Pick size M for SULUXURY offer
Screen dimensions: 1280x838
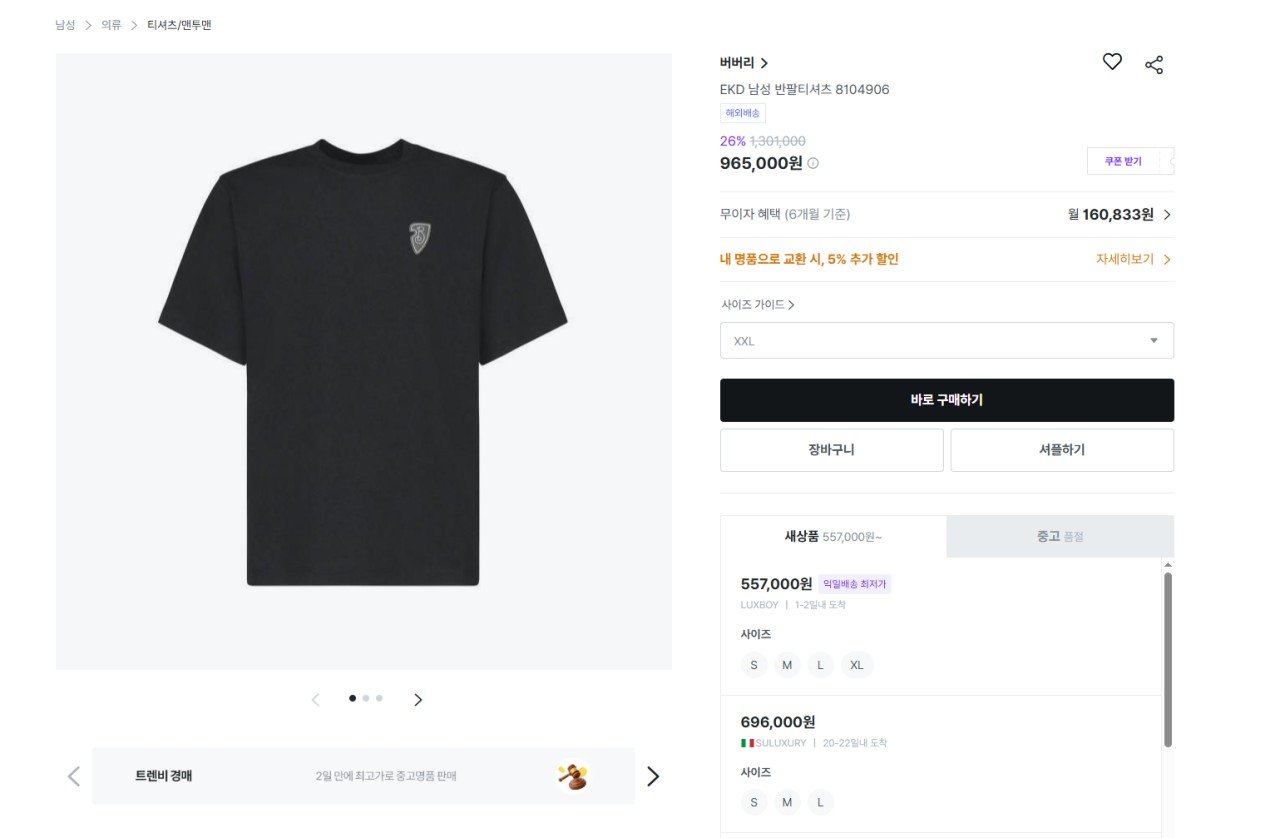point(787,802)
